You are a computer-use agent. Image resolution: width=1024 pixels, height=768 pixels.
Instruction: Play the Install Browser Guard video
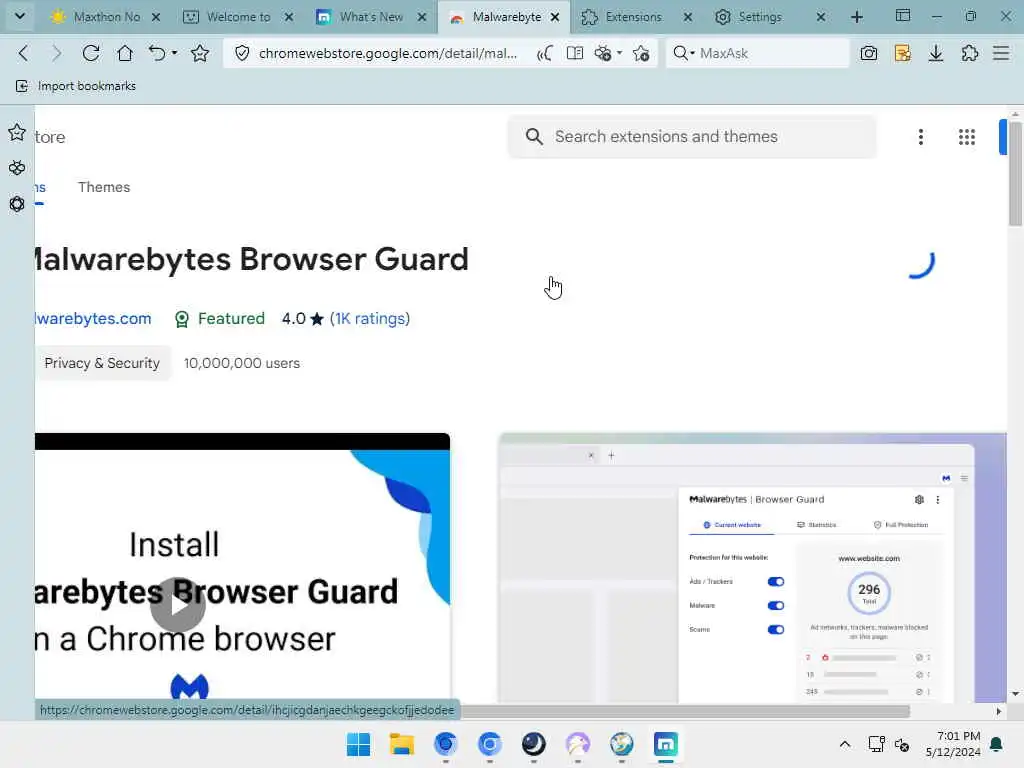(x=178, y=605)
